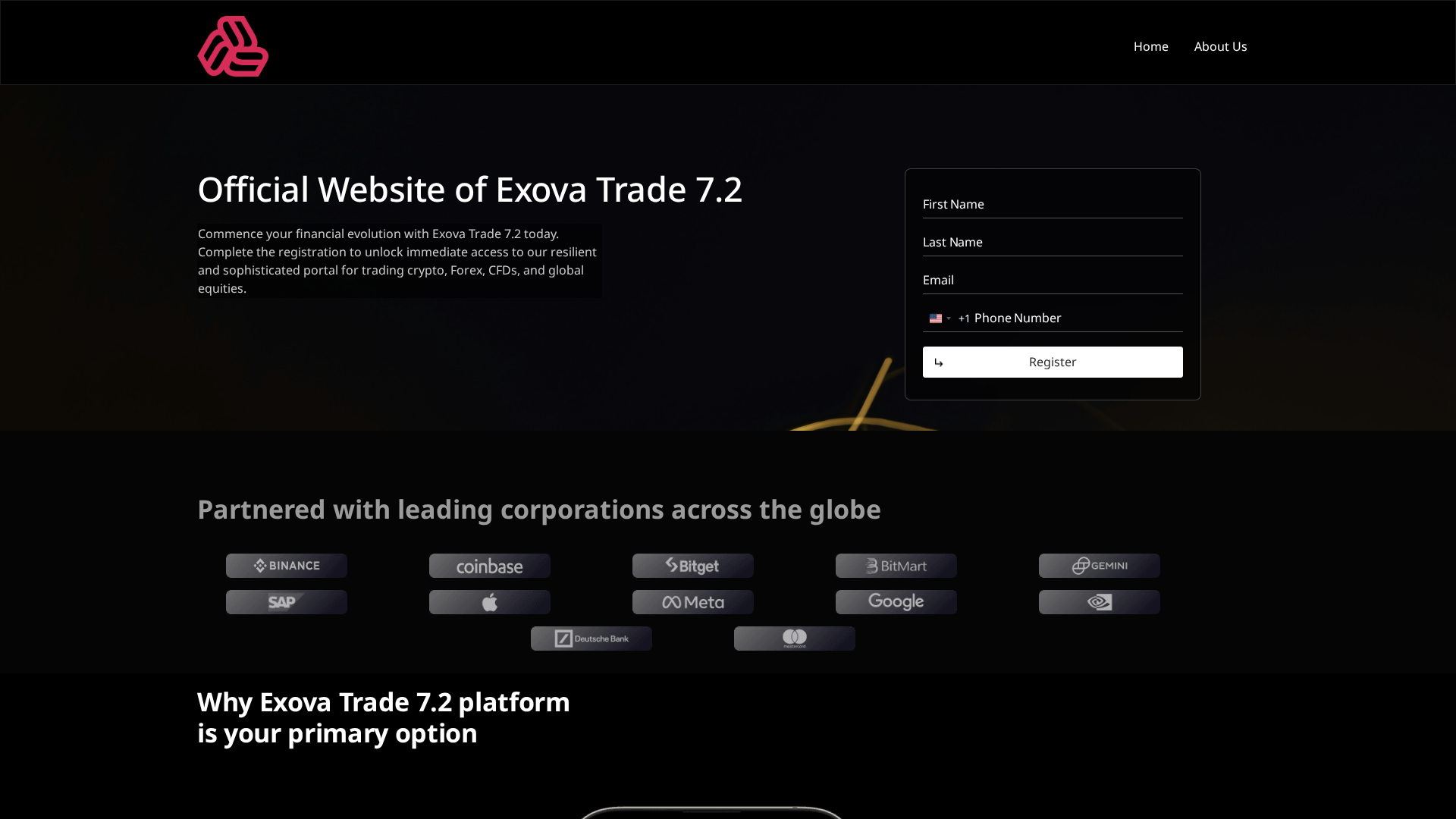Click the US flag chevron arrow
This screenshot has height=819, width=1456.
(949, 318)
